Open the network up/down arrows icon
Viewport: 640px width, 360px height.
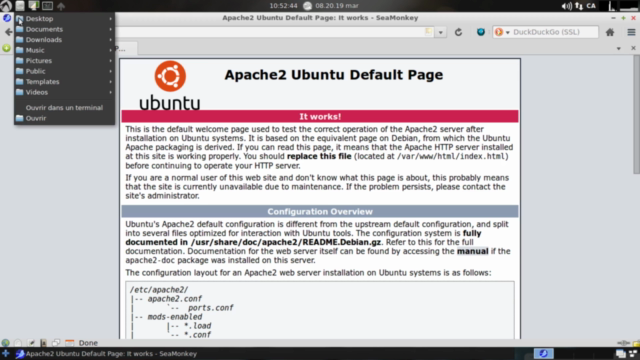[x=579, y=6]
